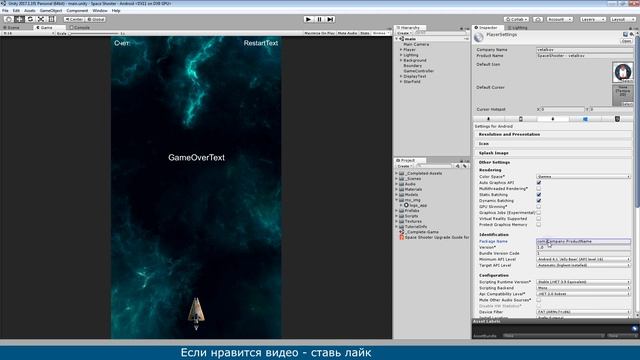Screen dimensions: 640x360
Task: Click the Default Icon texture thumbnail
Action: [622, 72]
